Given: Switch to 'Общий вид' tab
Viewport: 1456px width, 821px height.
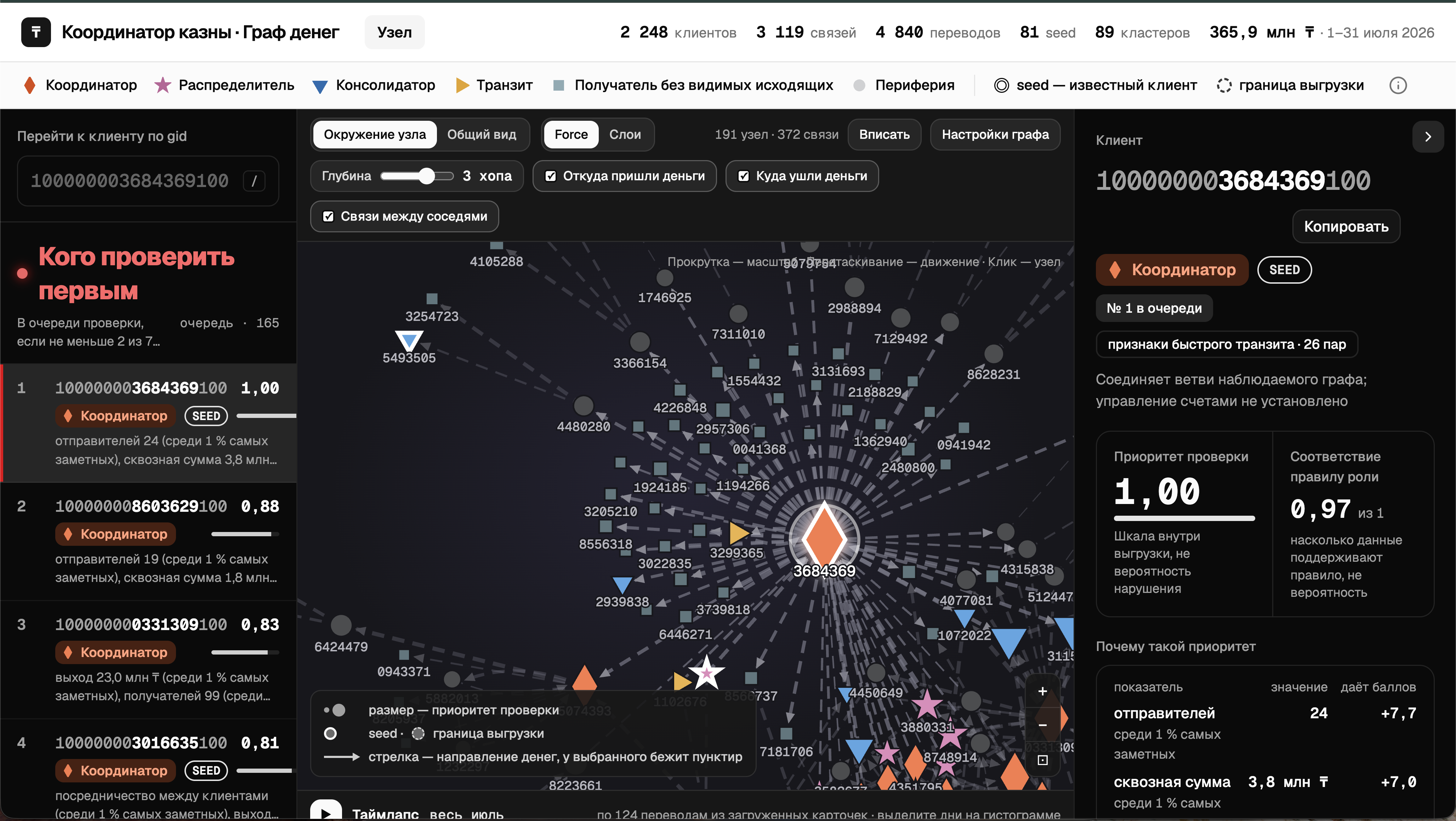Looking at the screenshot, I should (x=482, y=135).
